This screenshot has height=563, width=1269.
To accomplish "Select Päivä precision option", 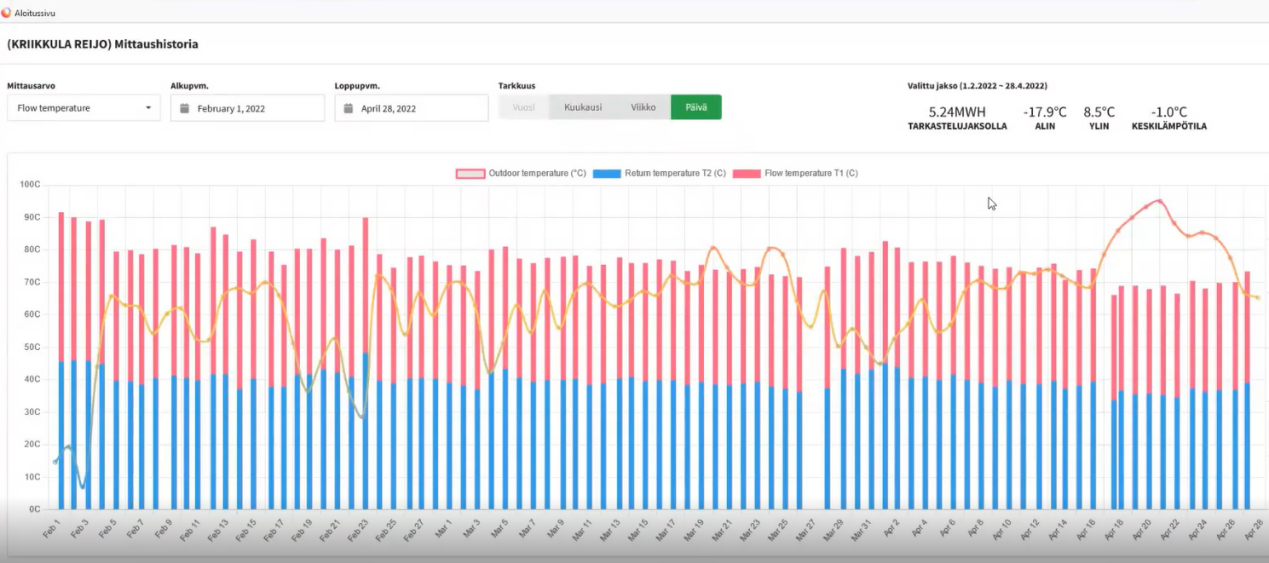I will coord(695,107).
